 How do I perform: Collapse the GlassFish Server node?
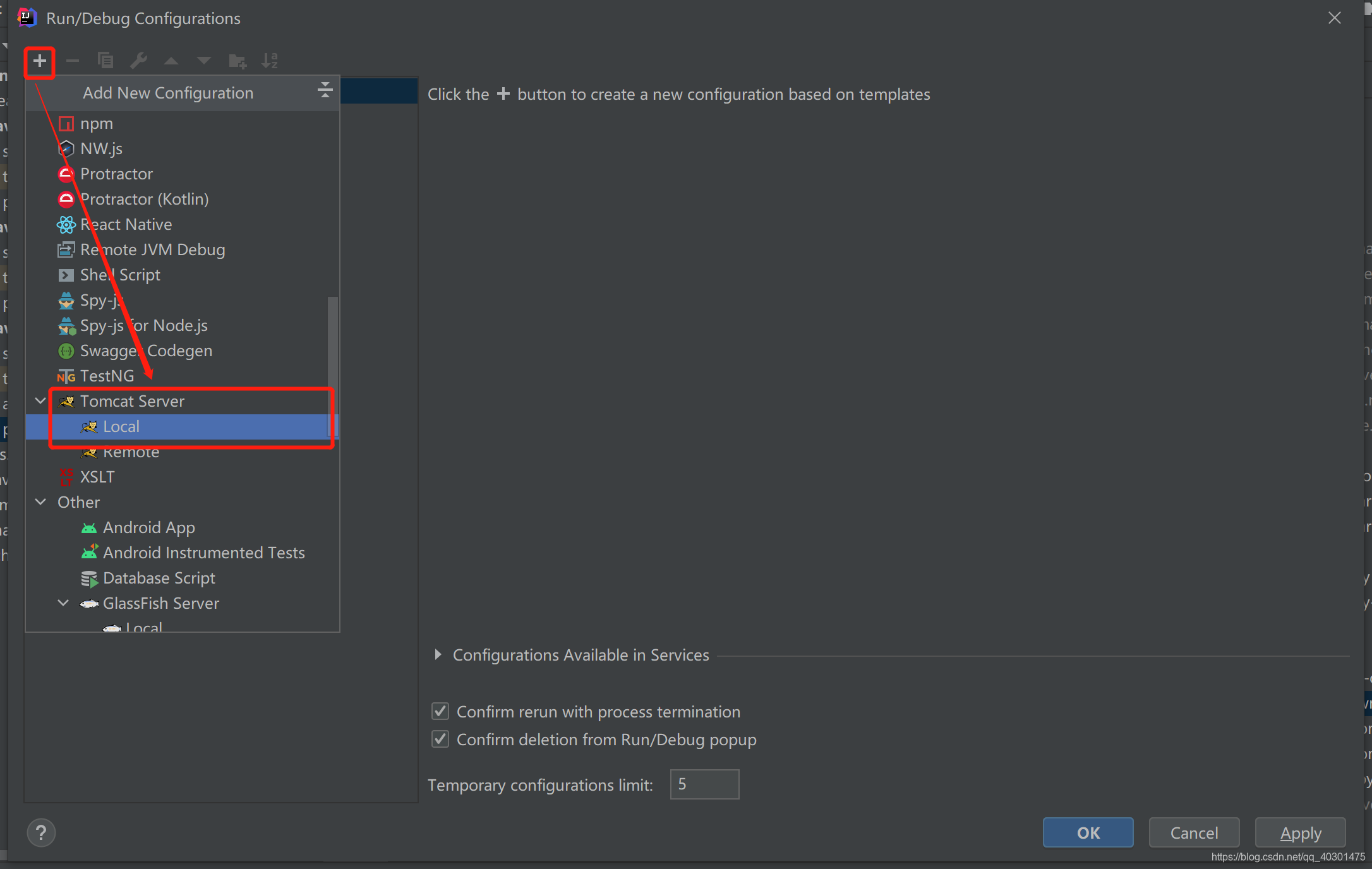tap(63, 603)
